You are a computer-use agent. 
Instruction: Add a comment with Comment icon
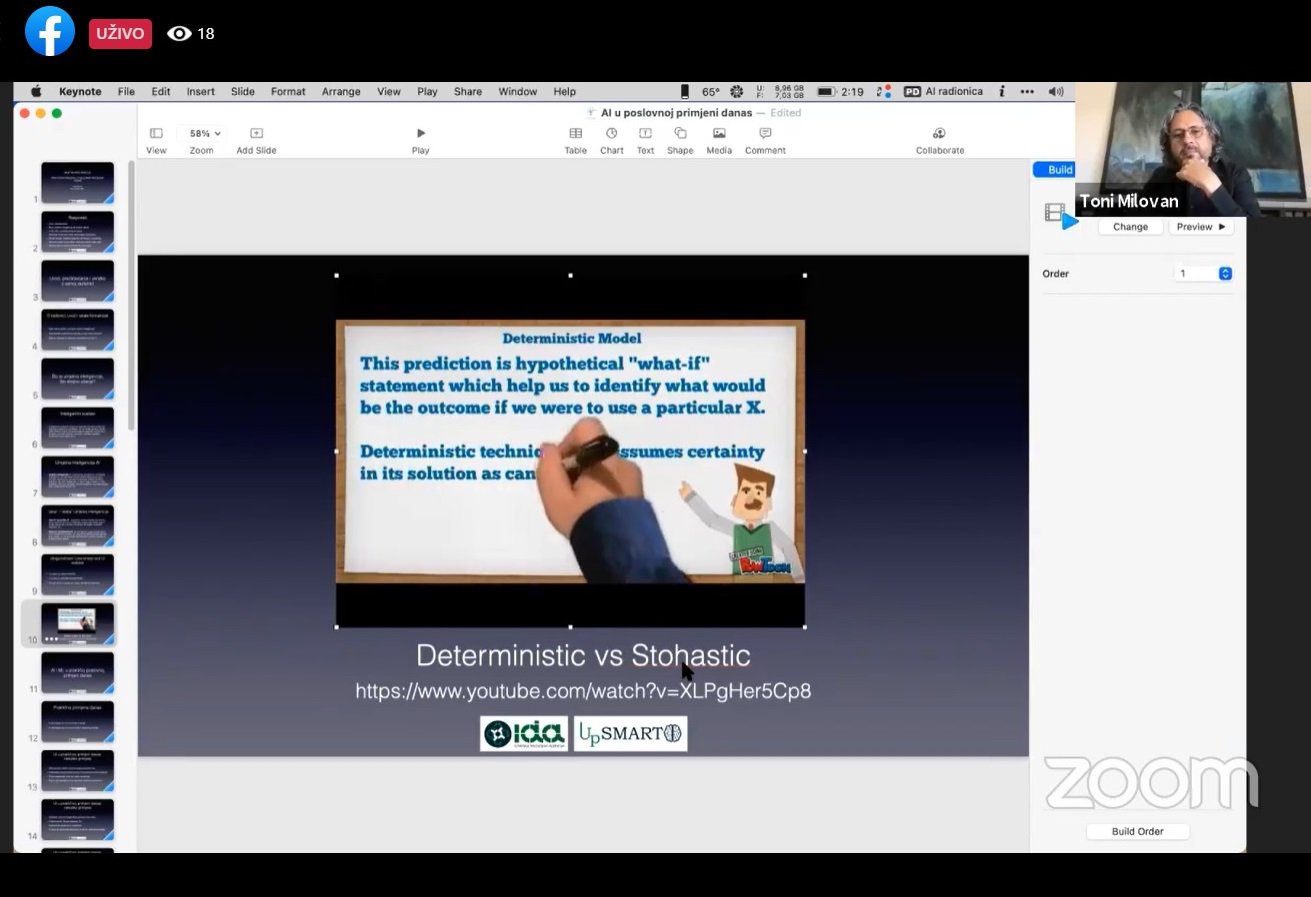pos(765,133)
